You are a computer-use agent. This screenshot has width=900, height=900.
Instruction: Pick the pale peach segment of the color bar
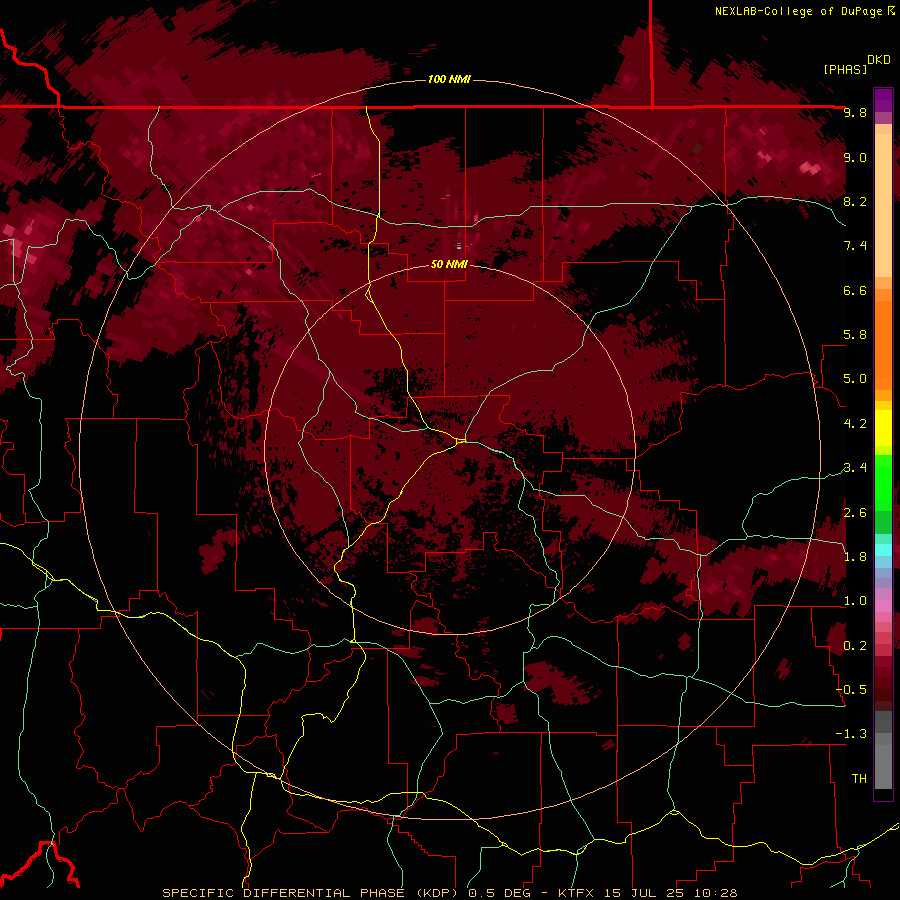coord(883,205)
